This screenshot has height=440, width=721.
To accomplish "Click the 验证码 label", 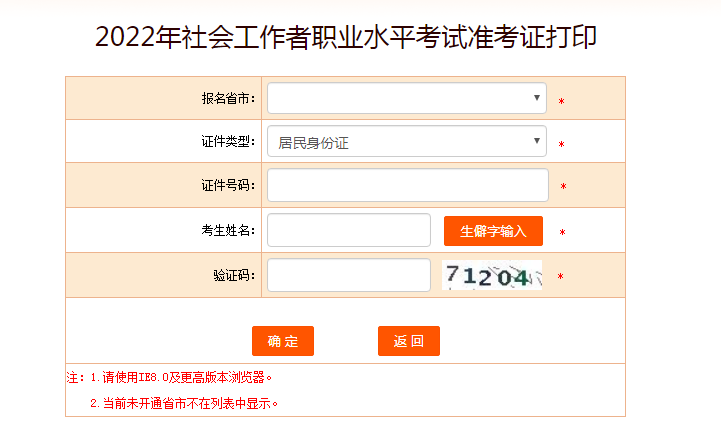I will pyautogui.click(x=234, y=276).
